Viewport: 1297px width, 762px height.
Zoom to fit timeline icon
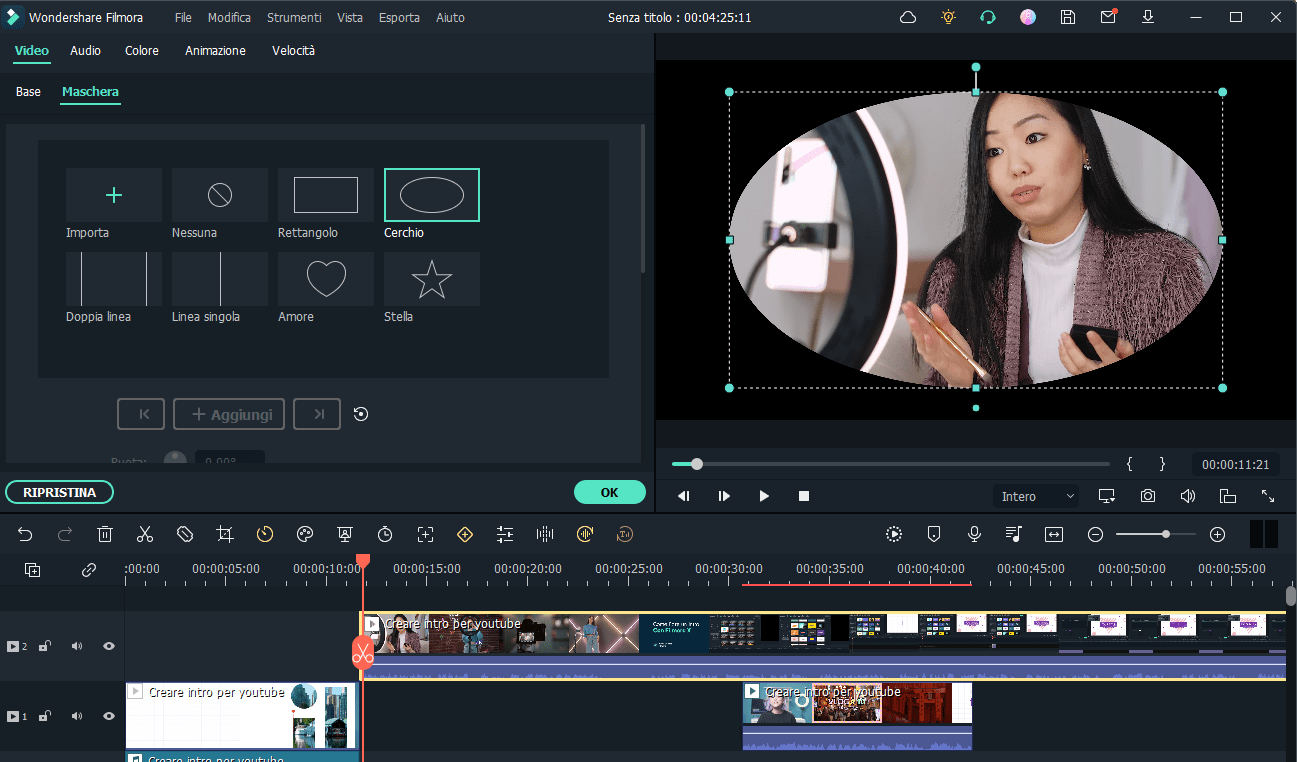[x=1054, y=535]
